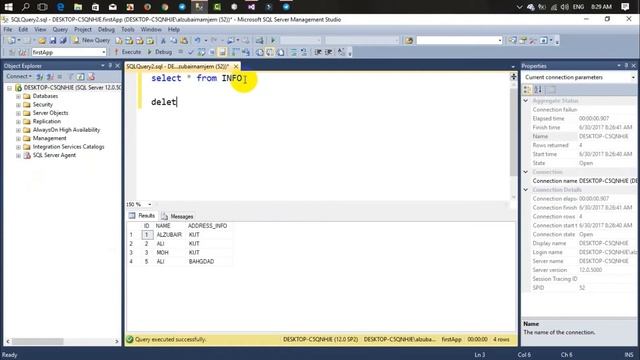This screenshot has height=360, width=640.
Task: Click the Object Explorer Refresh icon
Action: [81, 77]
